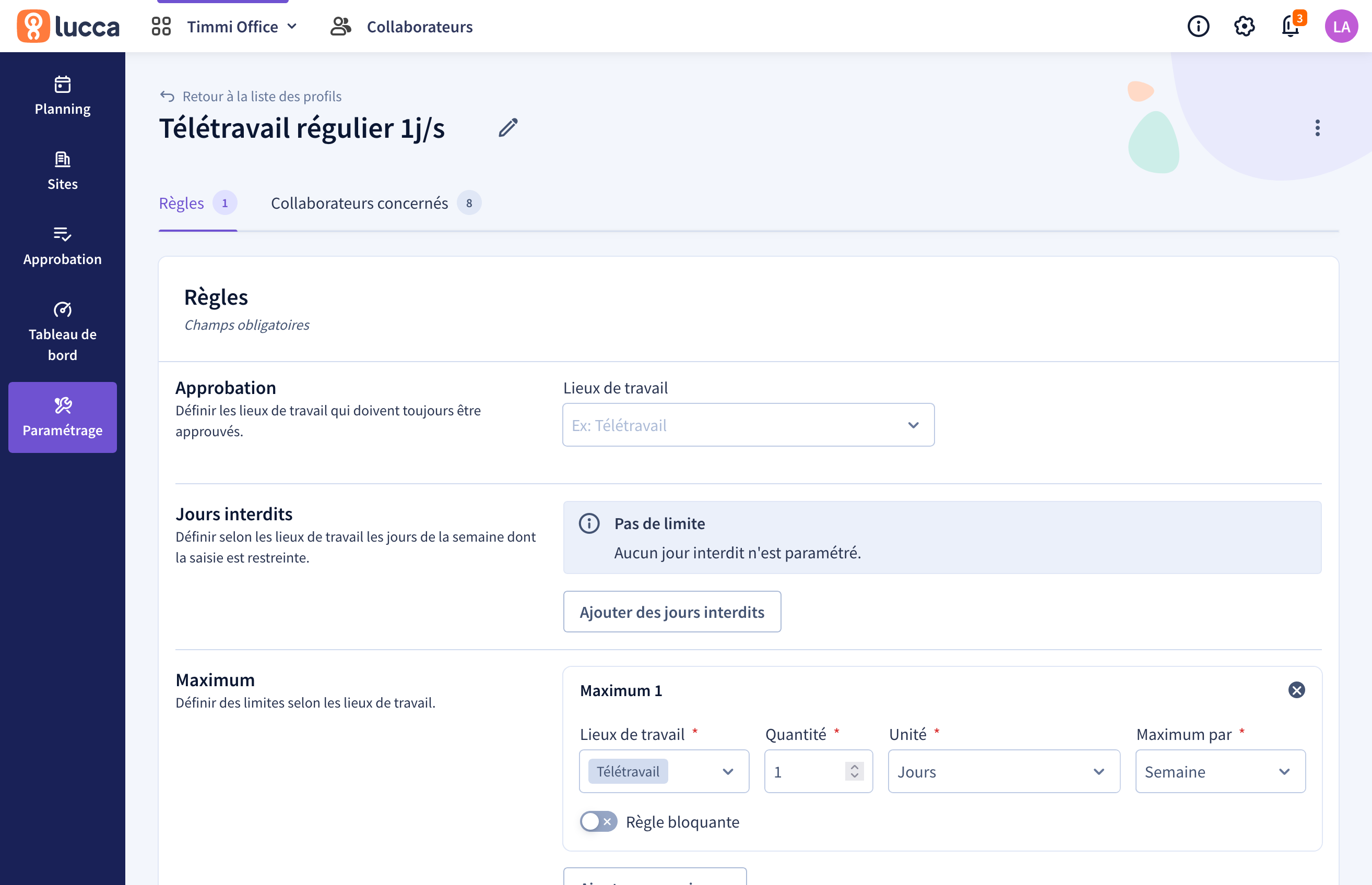The height and width of the screenshot is (885, 1372).
Task: Open the settings gear icon
Action: pos(1245,27)
